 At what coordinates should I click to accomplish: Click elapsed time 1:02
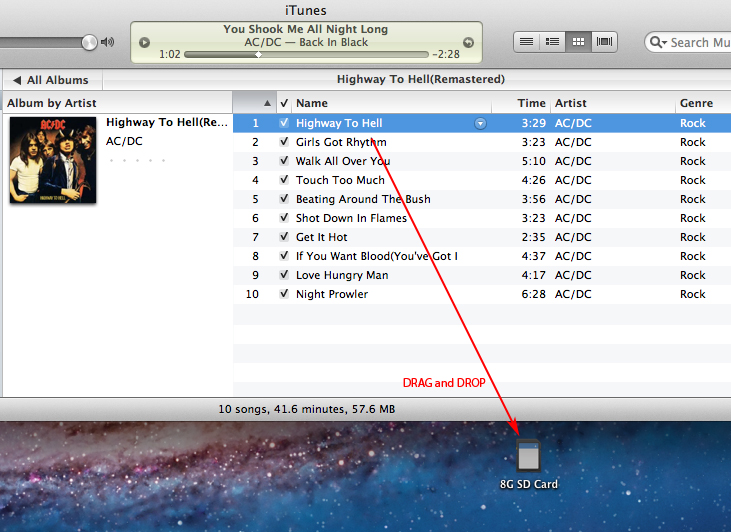click(x=170, y=54)
